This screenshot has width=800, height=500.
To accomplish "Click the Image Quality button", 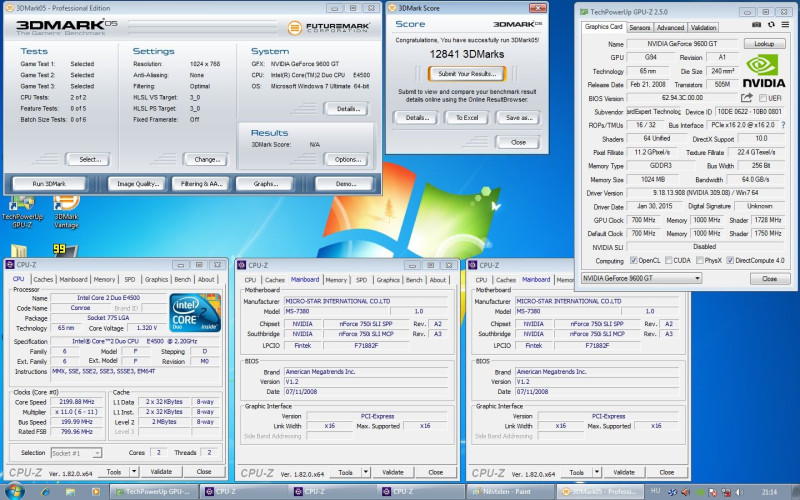I will click(x=138, y=184).
